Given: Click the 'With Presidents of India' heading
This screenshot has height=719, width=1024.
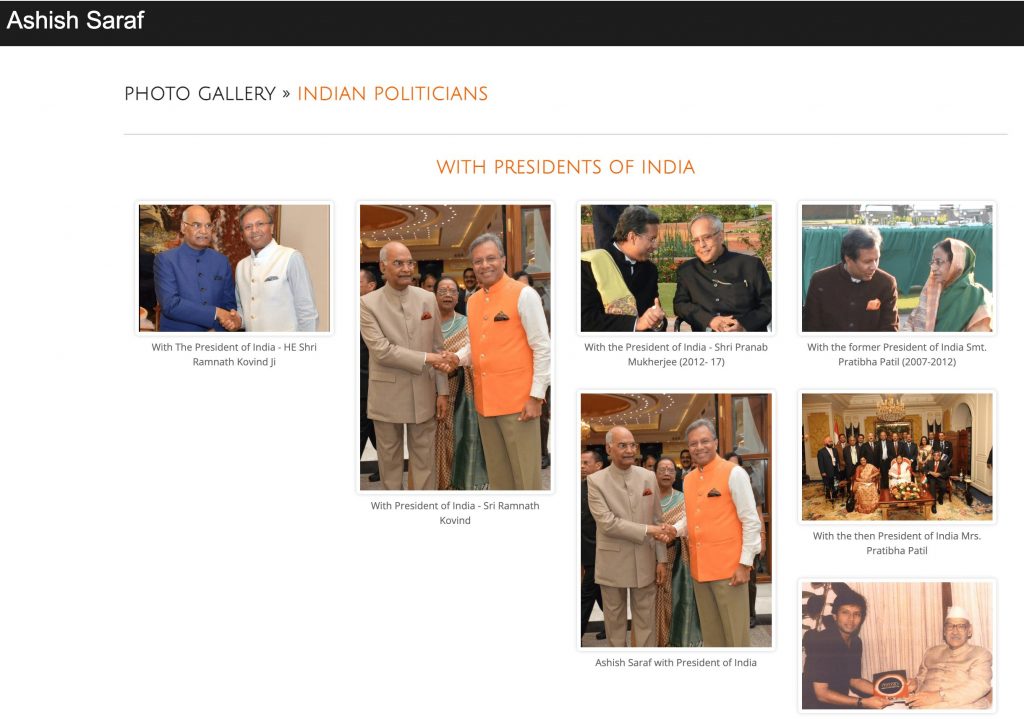Looking at the screenshot, I should pos(566,167).
